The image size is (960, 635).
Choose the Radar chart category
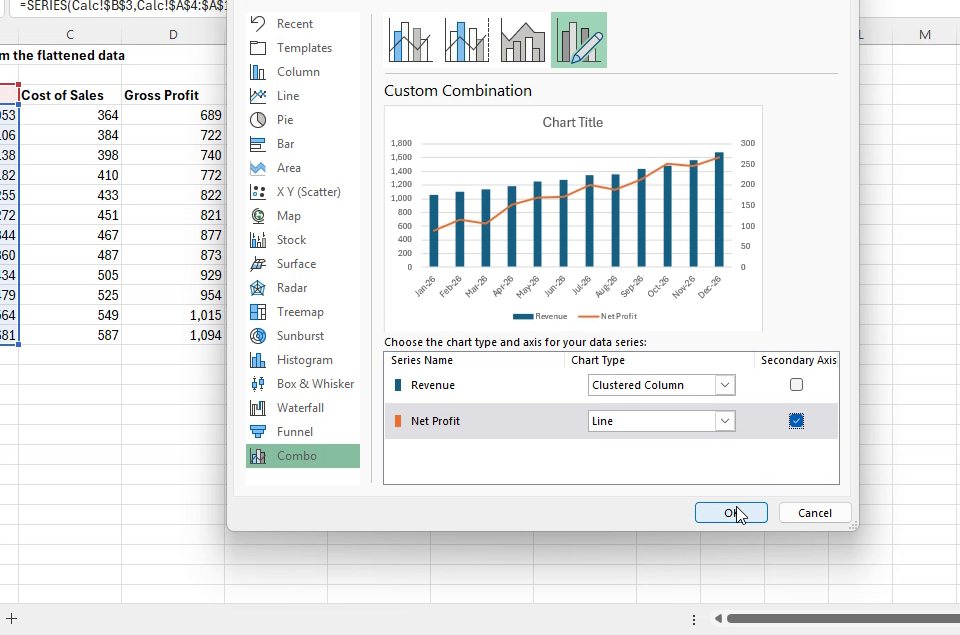coord(302,288)
